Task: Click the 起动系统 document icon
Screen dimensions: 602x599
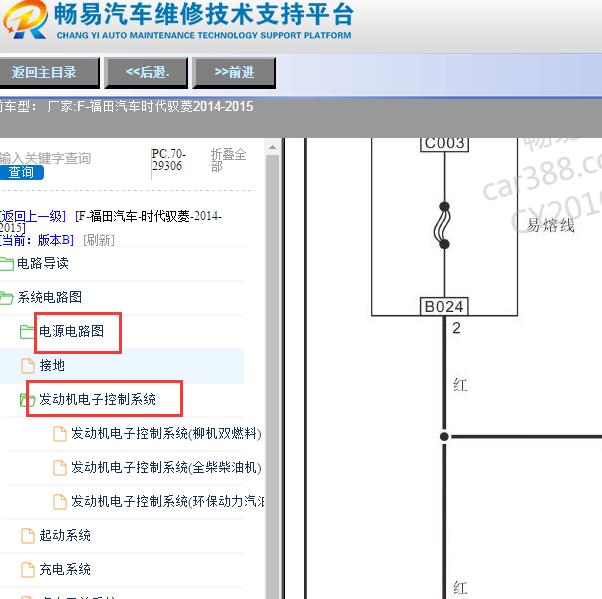Action: coord(28,536)
